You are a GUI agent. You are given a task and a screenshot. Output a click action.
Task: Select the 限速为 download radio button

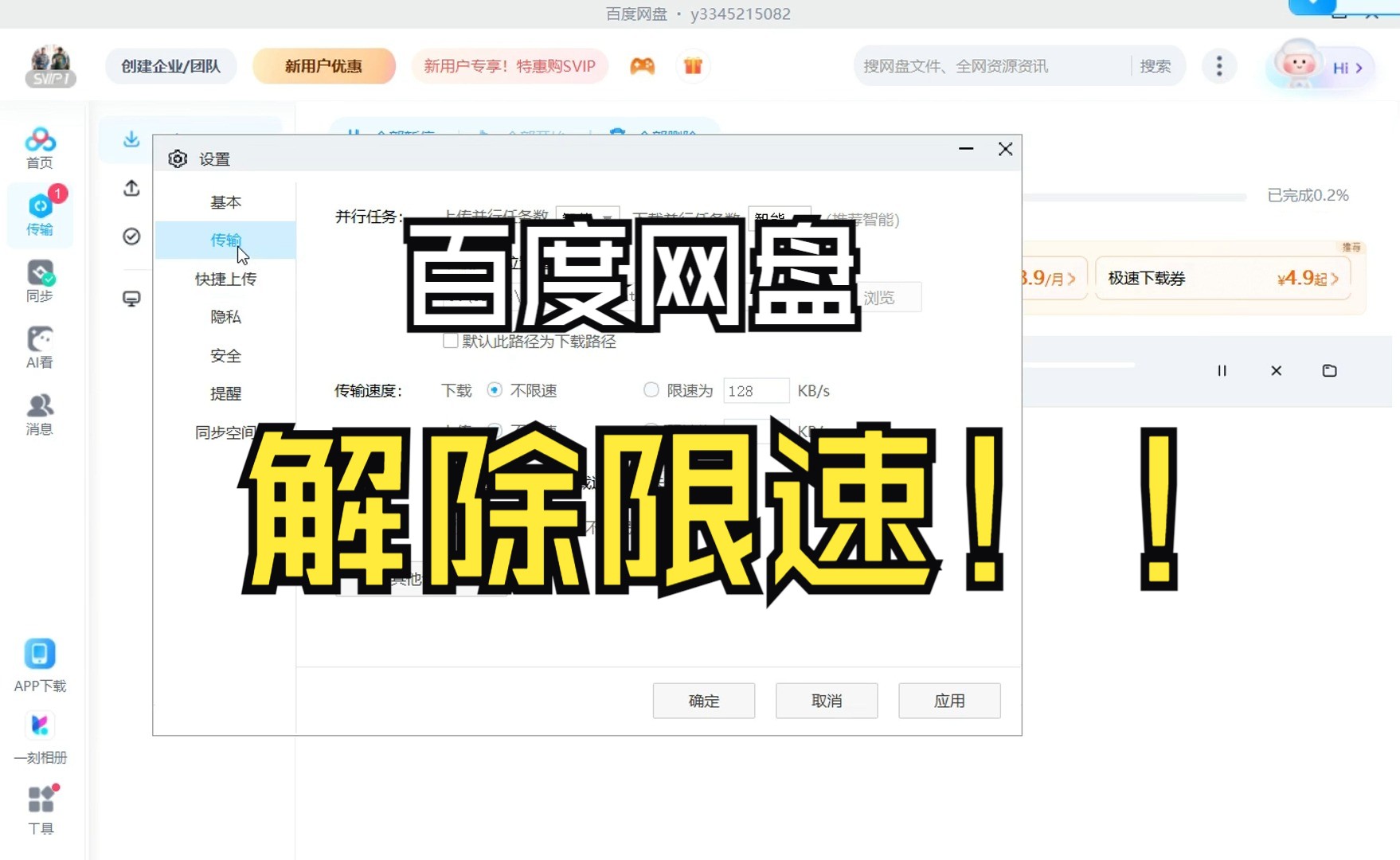[651, 390]
